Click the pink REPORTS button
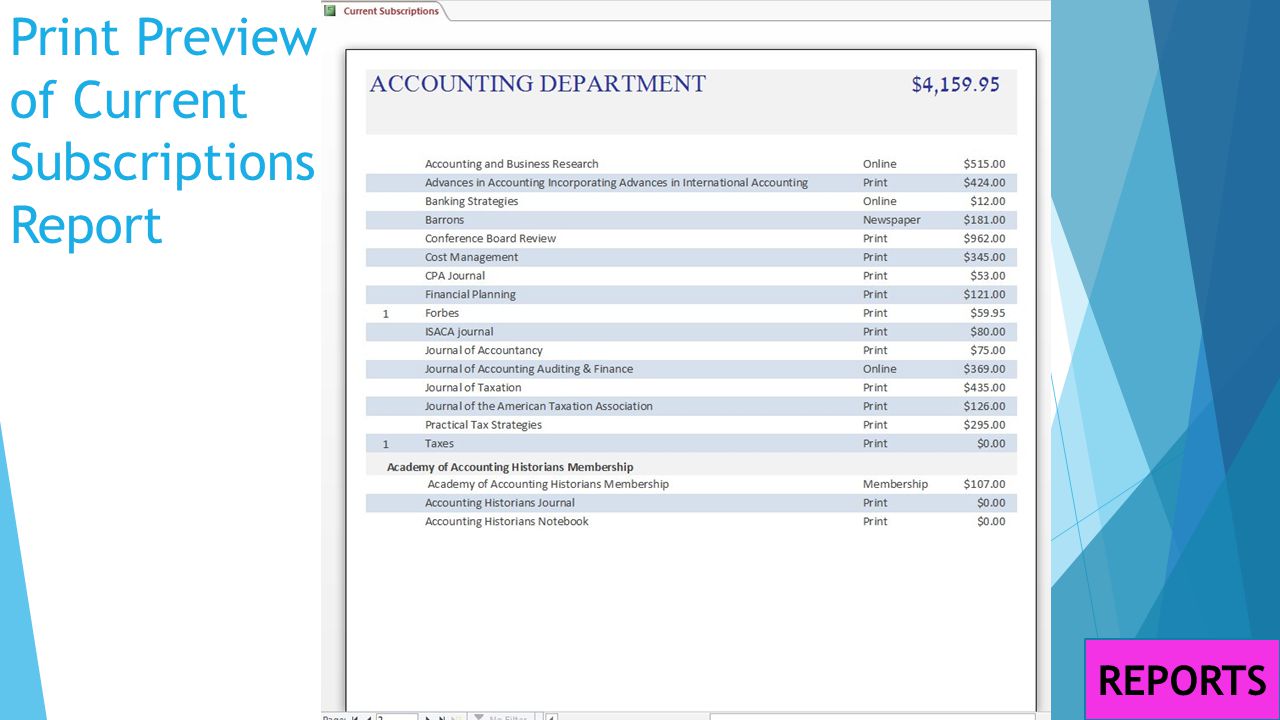 1182,680
